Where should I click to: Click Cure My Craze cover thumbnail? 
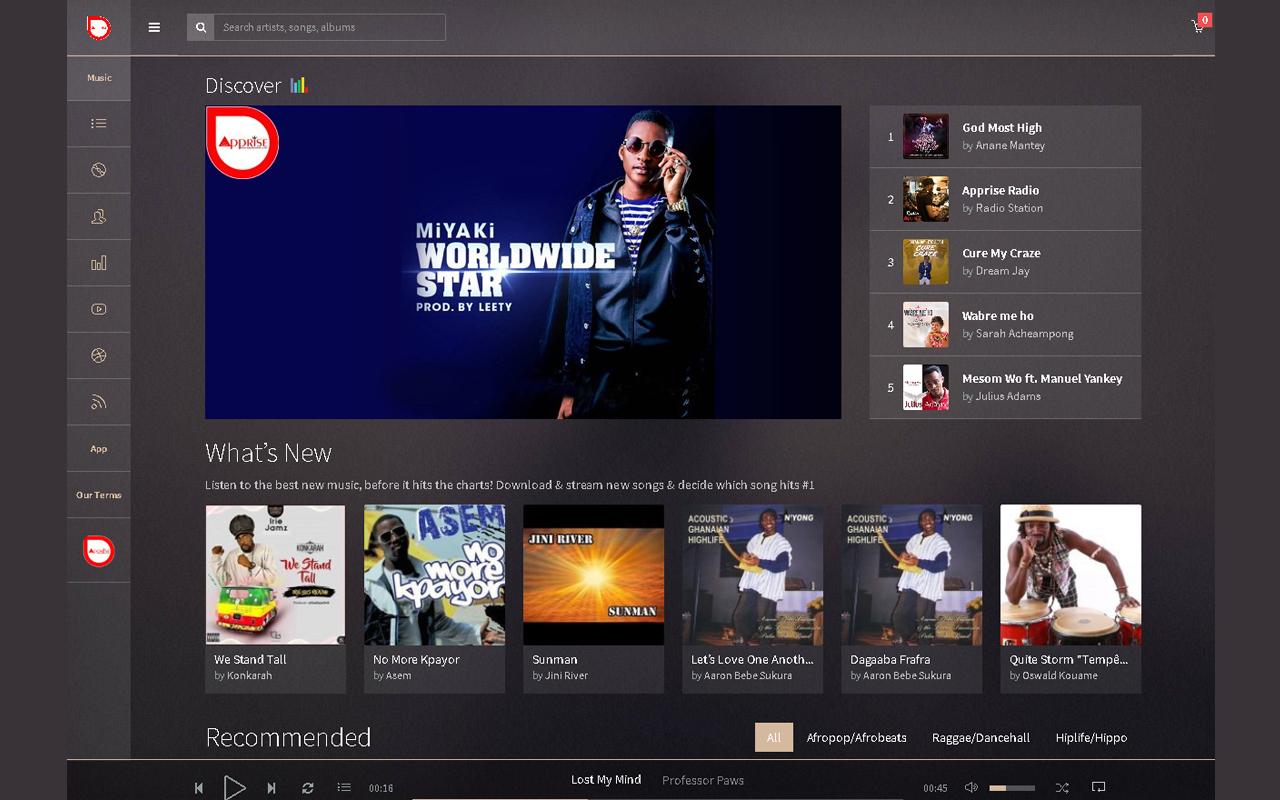(926, 262)
